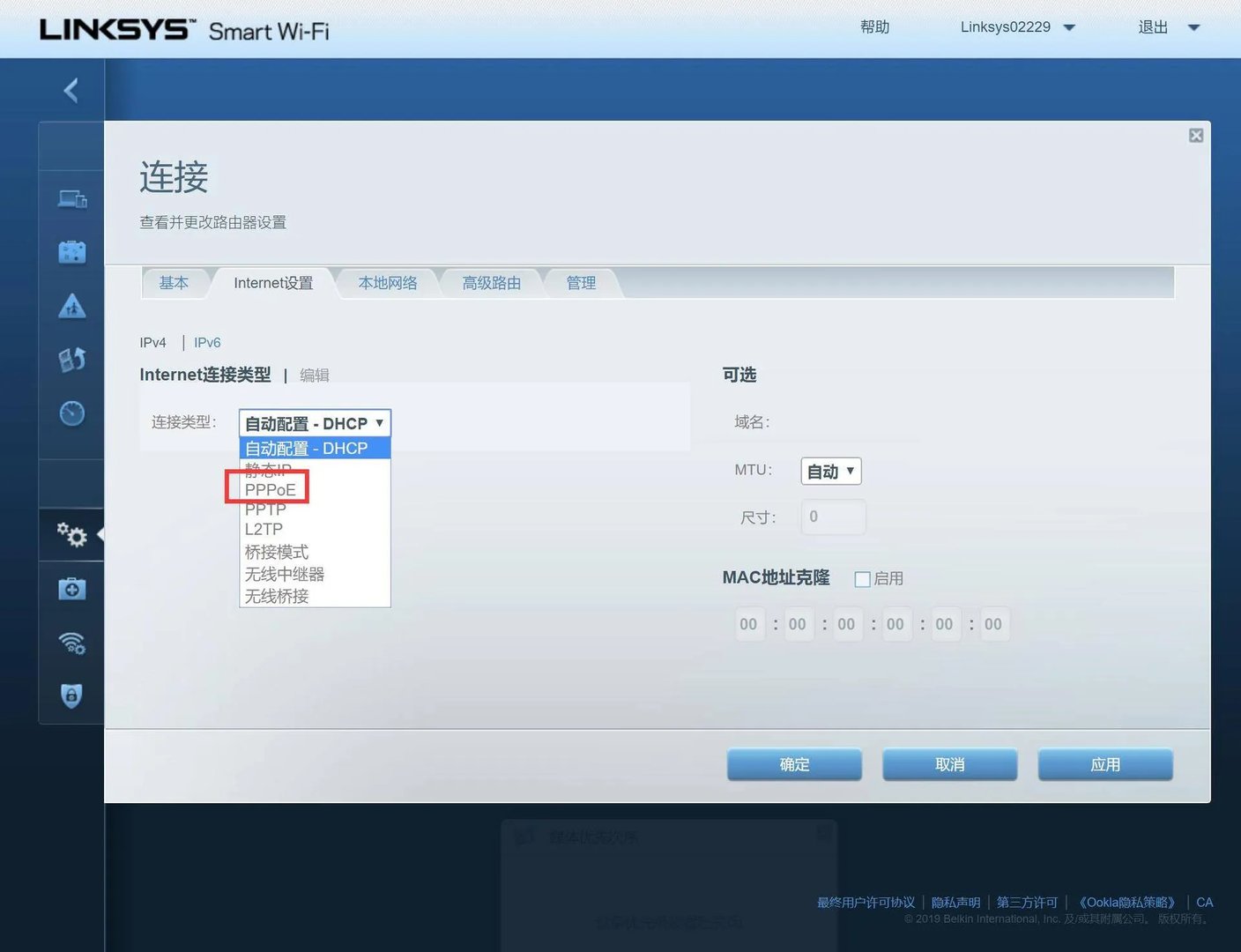This screenshot has width=1241, height=952.
Task: Click the 尺寸 value input field
Action: point(832,517)
